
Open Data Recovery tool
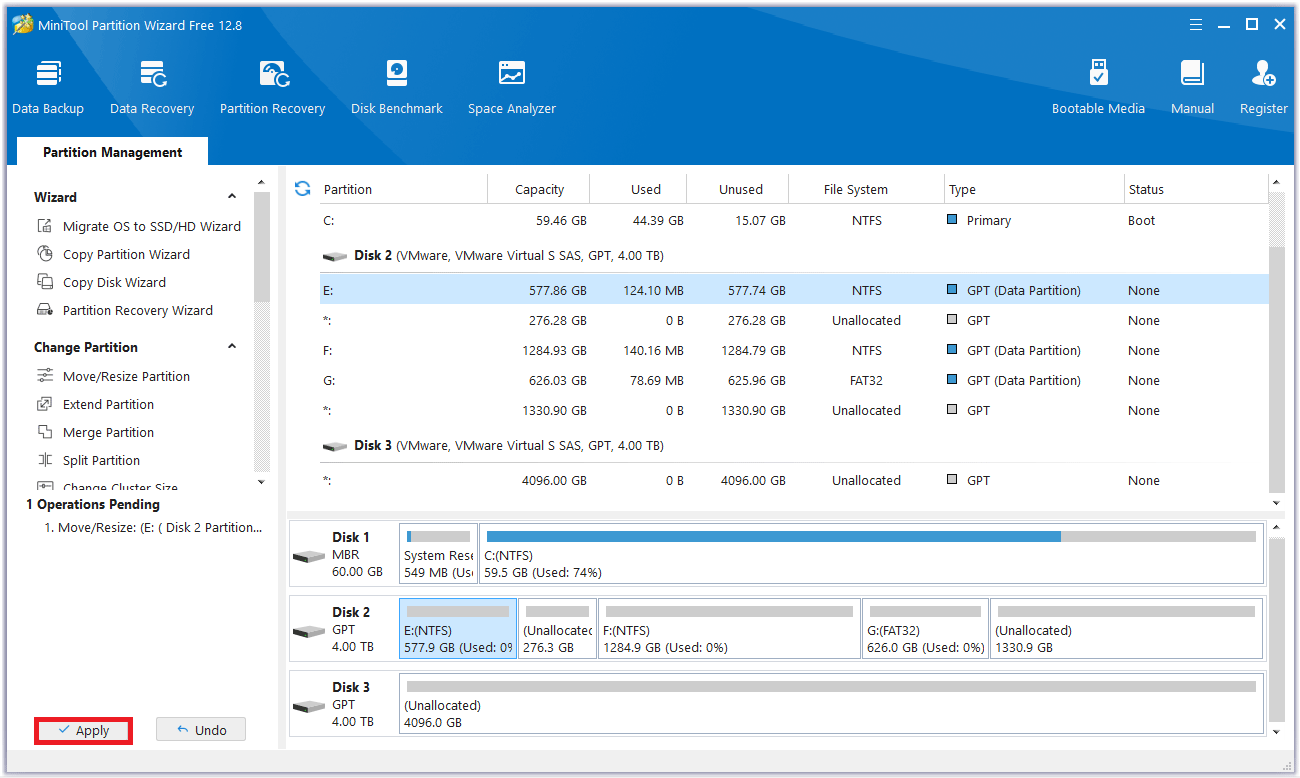[x=152, y=88]
